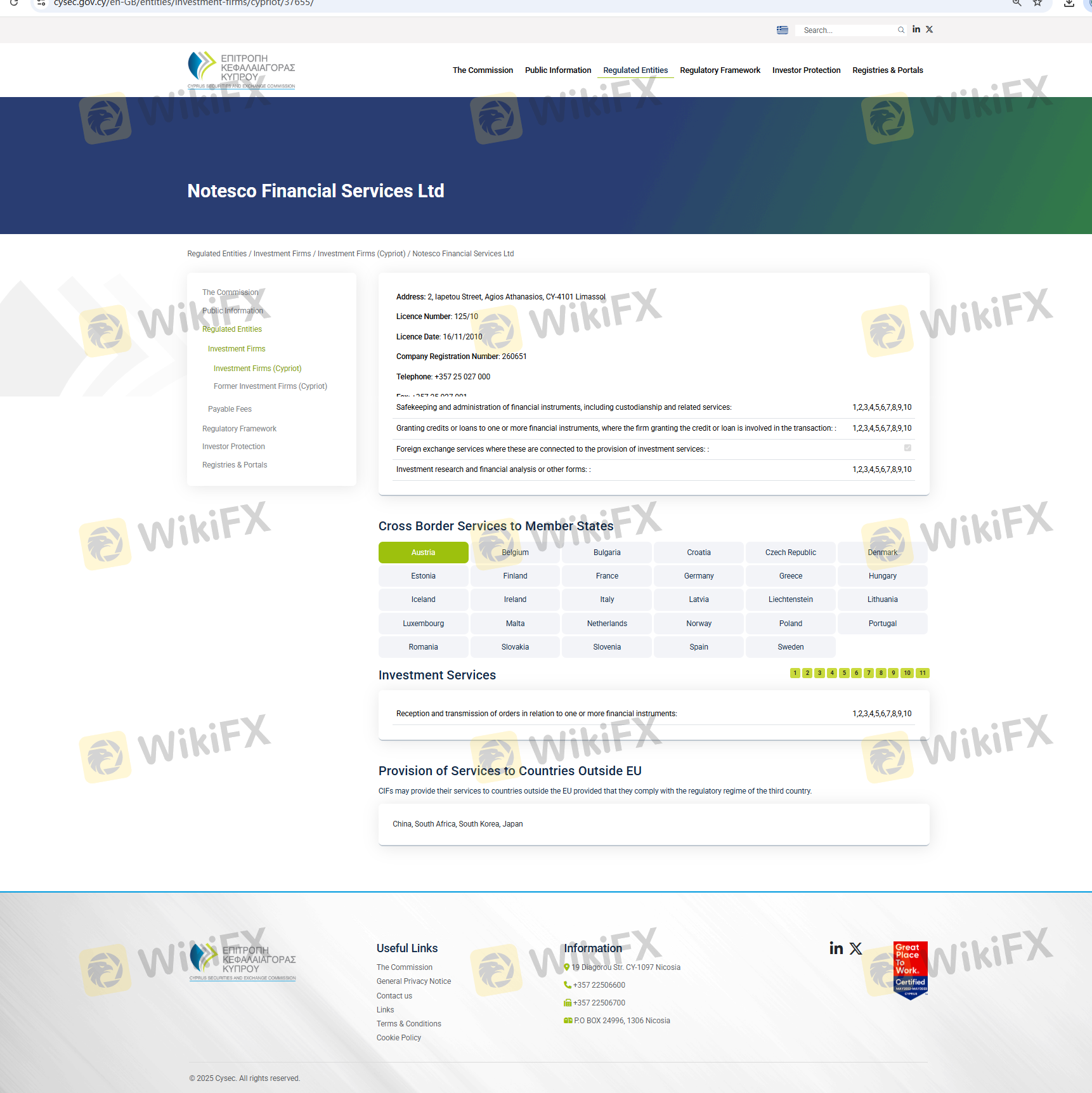Go to Regulated Entities in the breadcrumb
The height and width of the screenshot is (1093, 1092).
[x=217, y=254]
